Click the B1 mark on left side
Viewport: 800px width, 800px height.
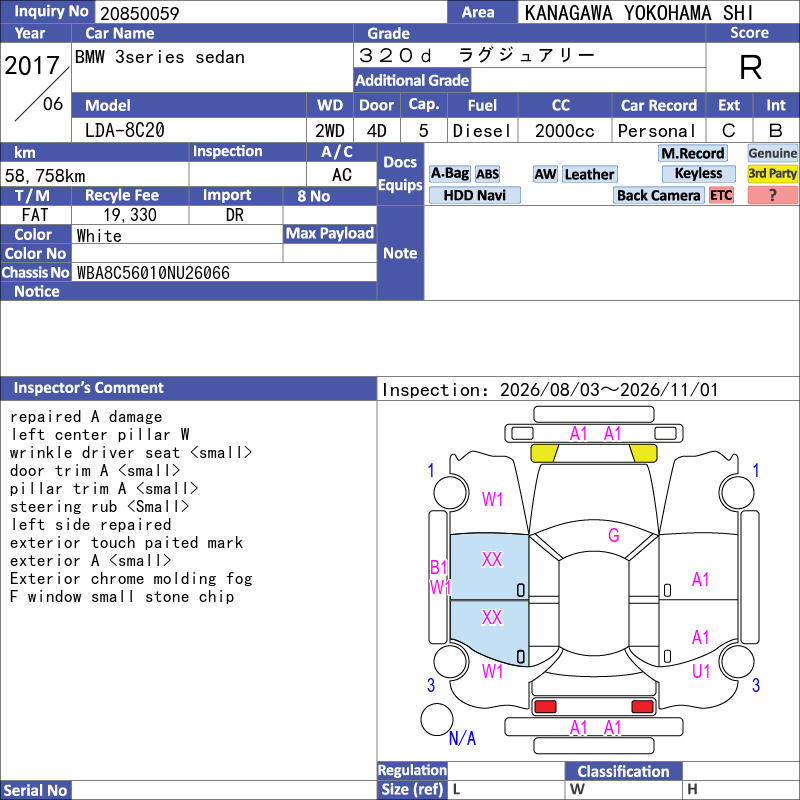point(439,567)
